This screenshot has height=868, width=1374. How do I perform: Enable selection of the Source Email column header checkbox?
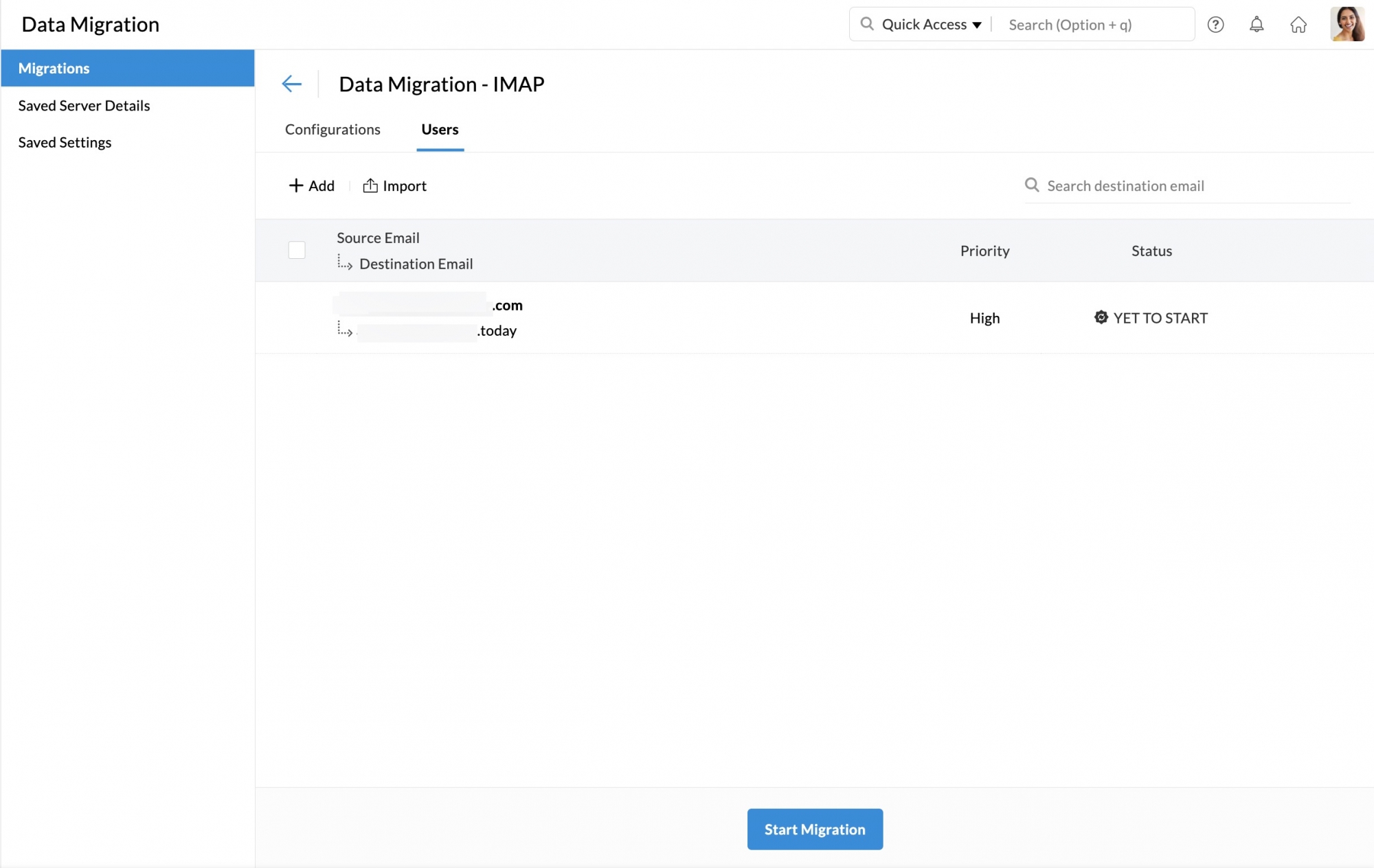[x=296, y=250]
